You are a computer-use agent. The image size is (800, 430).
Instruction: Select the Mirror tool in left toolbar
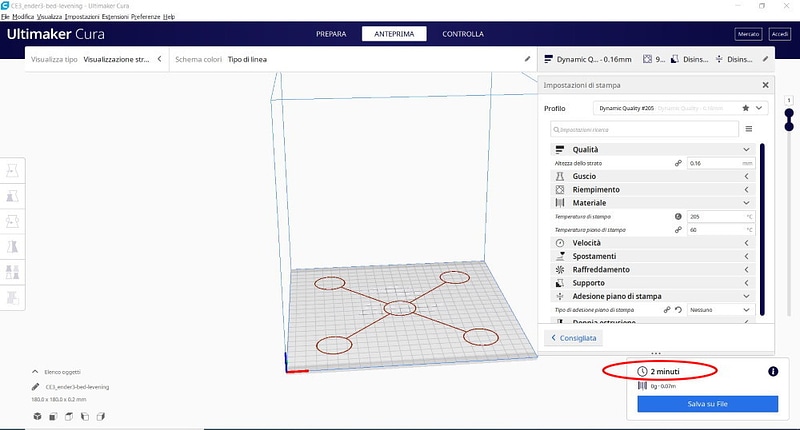pyautogui.click(x=12, y=246)
